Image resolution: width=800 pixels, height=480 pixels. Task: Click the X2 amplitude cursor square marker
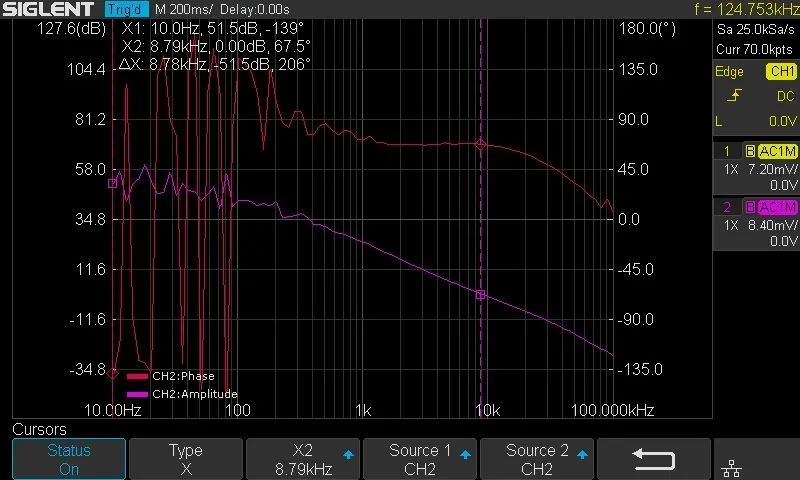point(480,295)
